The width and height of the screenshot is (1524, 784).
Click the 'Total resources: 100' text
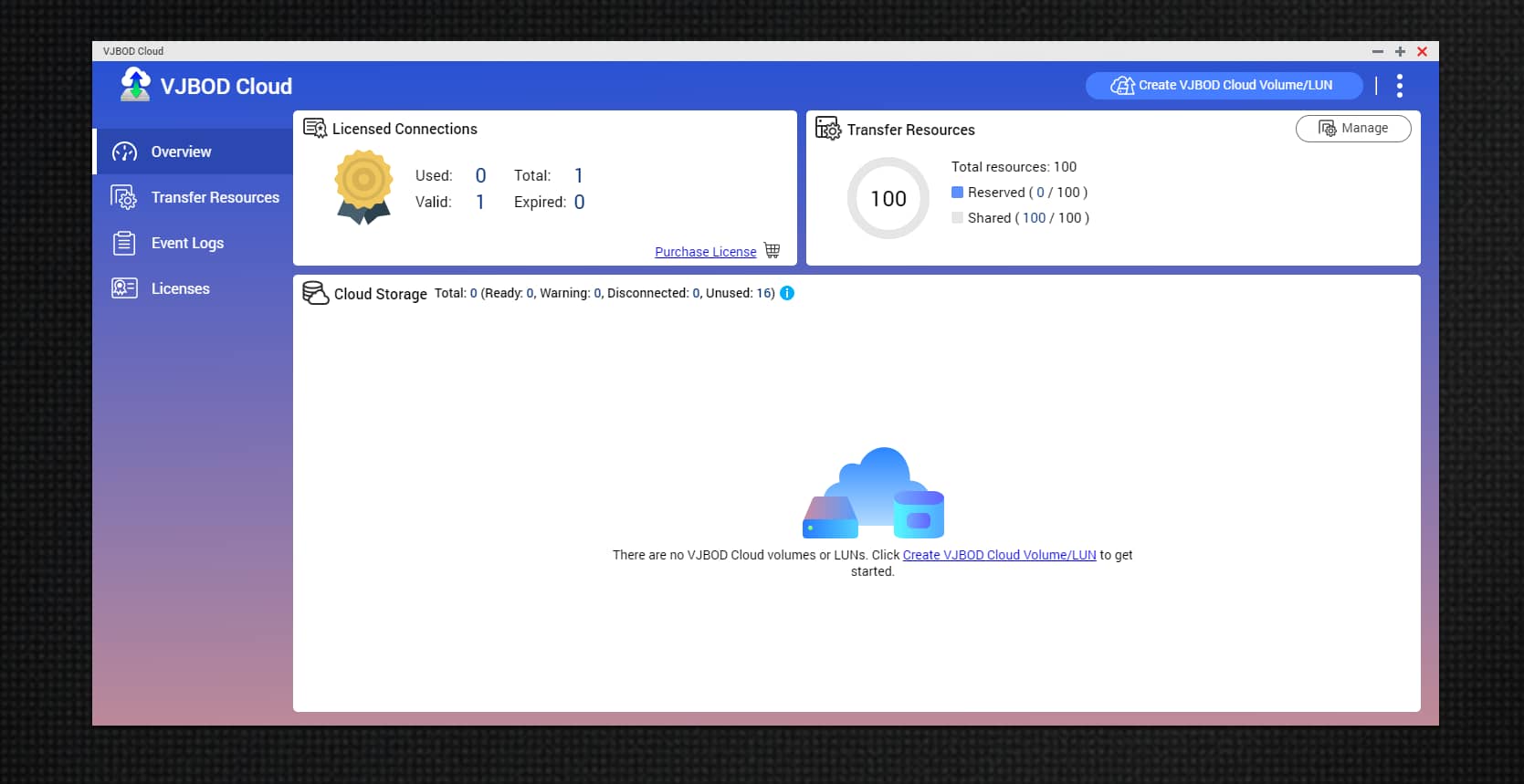1014,167
